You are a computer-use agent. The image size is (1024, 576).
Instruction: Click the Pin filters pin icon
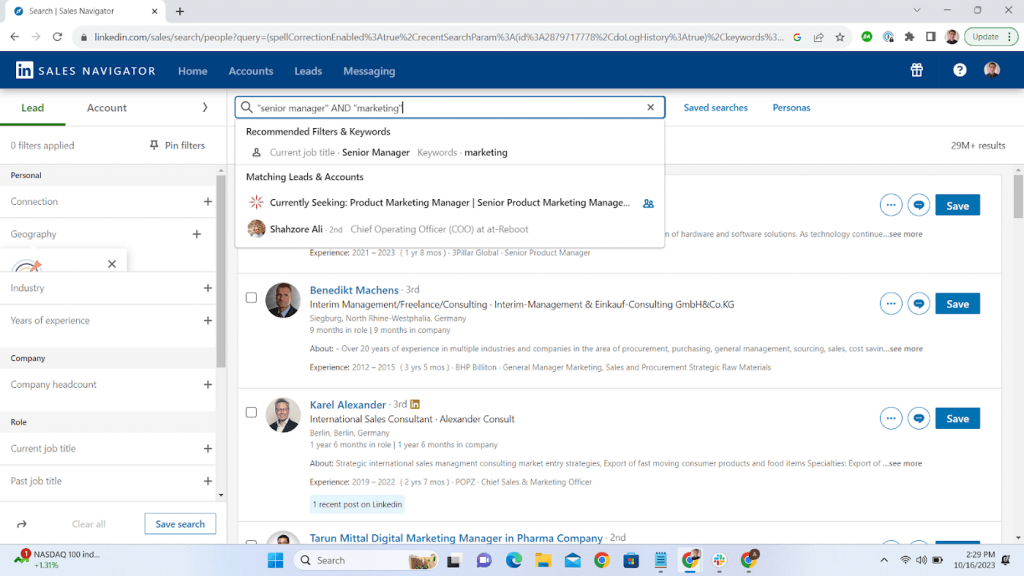[x=154, y=145]
